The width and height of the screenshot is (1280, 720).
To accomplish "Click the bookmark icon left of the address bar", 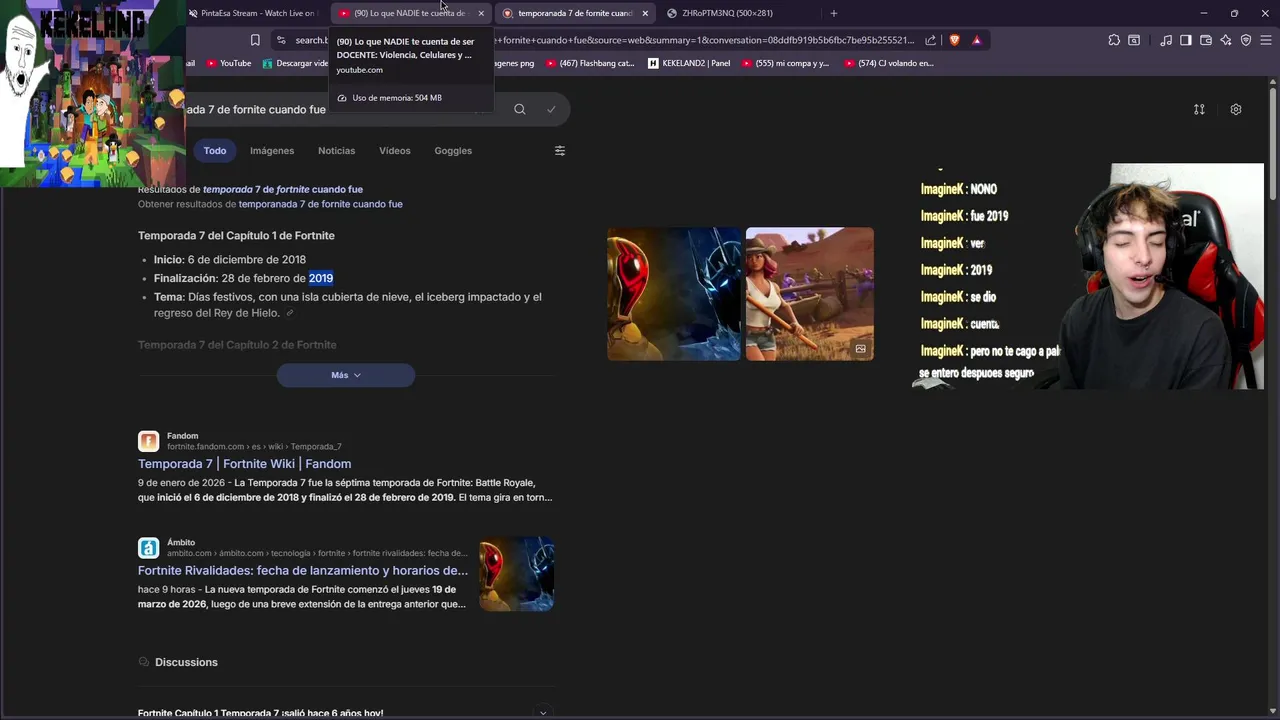I will pyautogui.click(x=255, y=40).
